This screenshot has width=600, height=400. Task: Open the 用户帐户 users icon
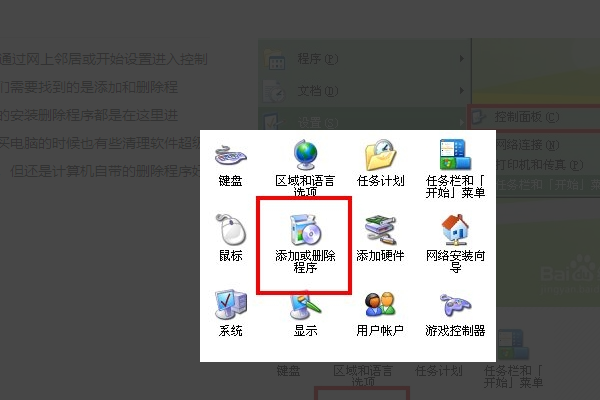tap(380, 305)
